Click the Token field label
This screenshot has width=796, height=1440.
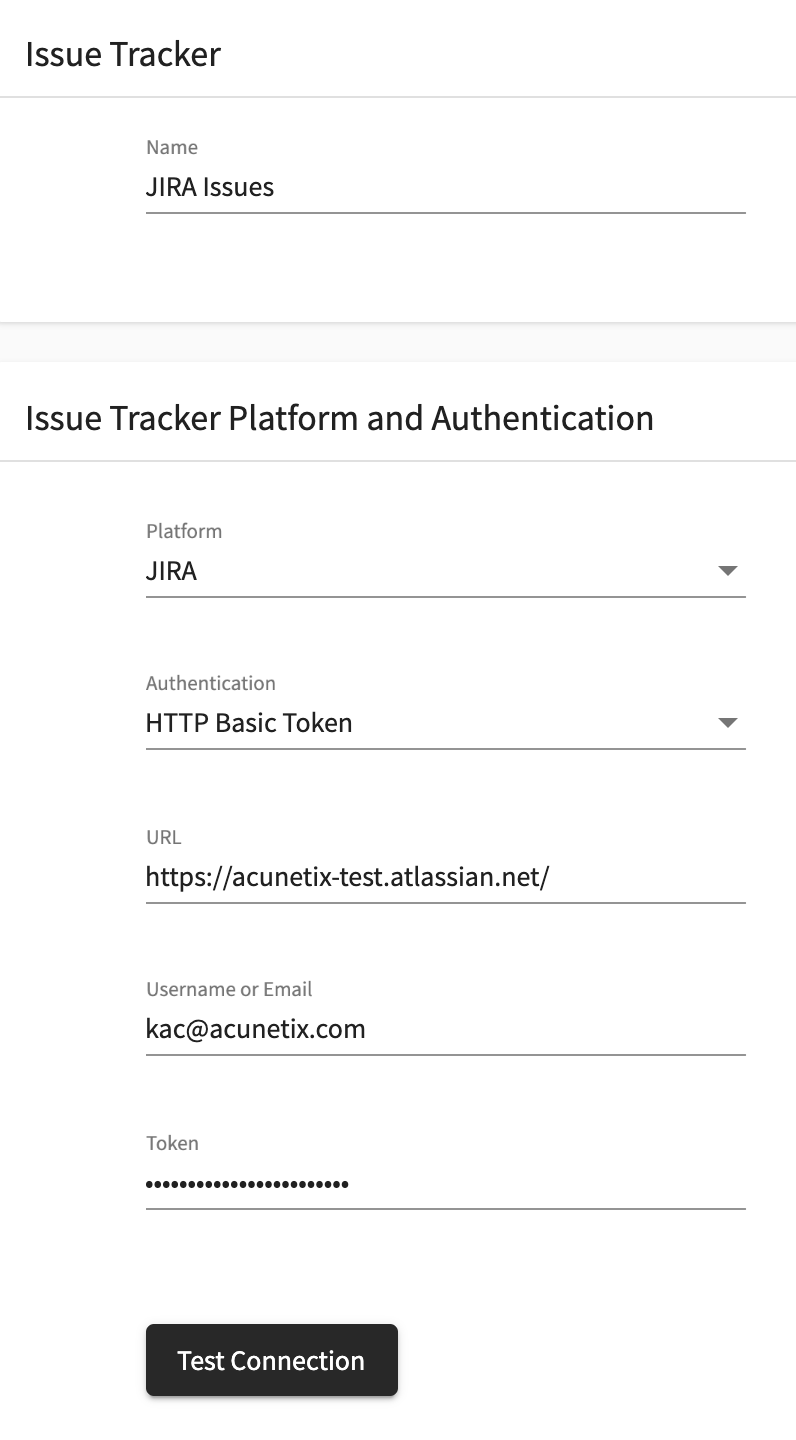point(172,1143)
